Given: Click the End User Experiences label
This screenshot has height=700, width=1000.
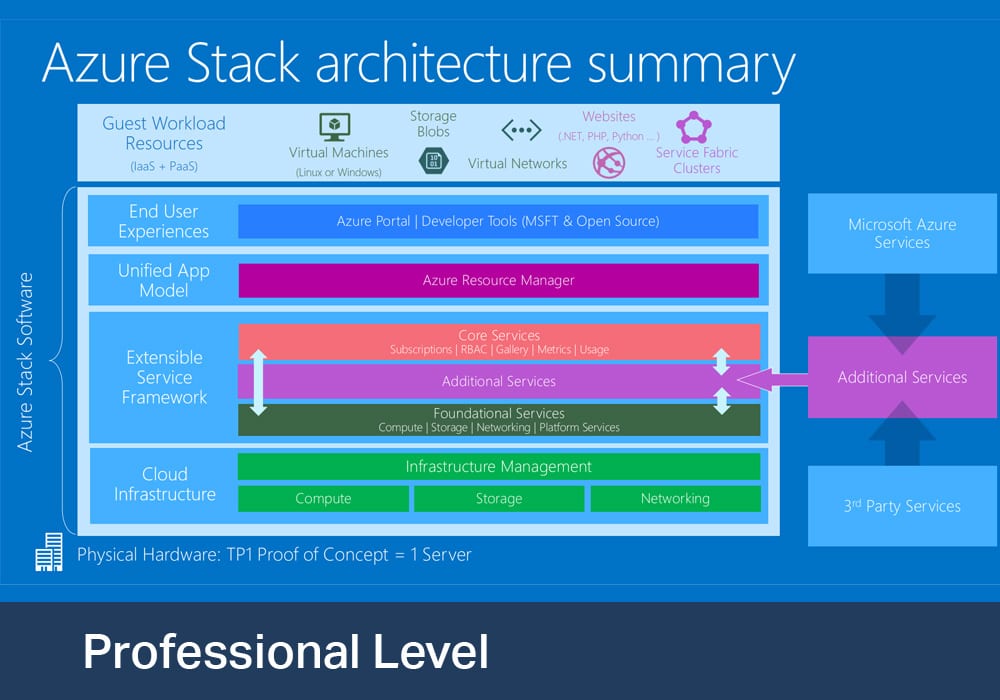Looking at the screenshot, I should point(164,221).
